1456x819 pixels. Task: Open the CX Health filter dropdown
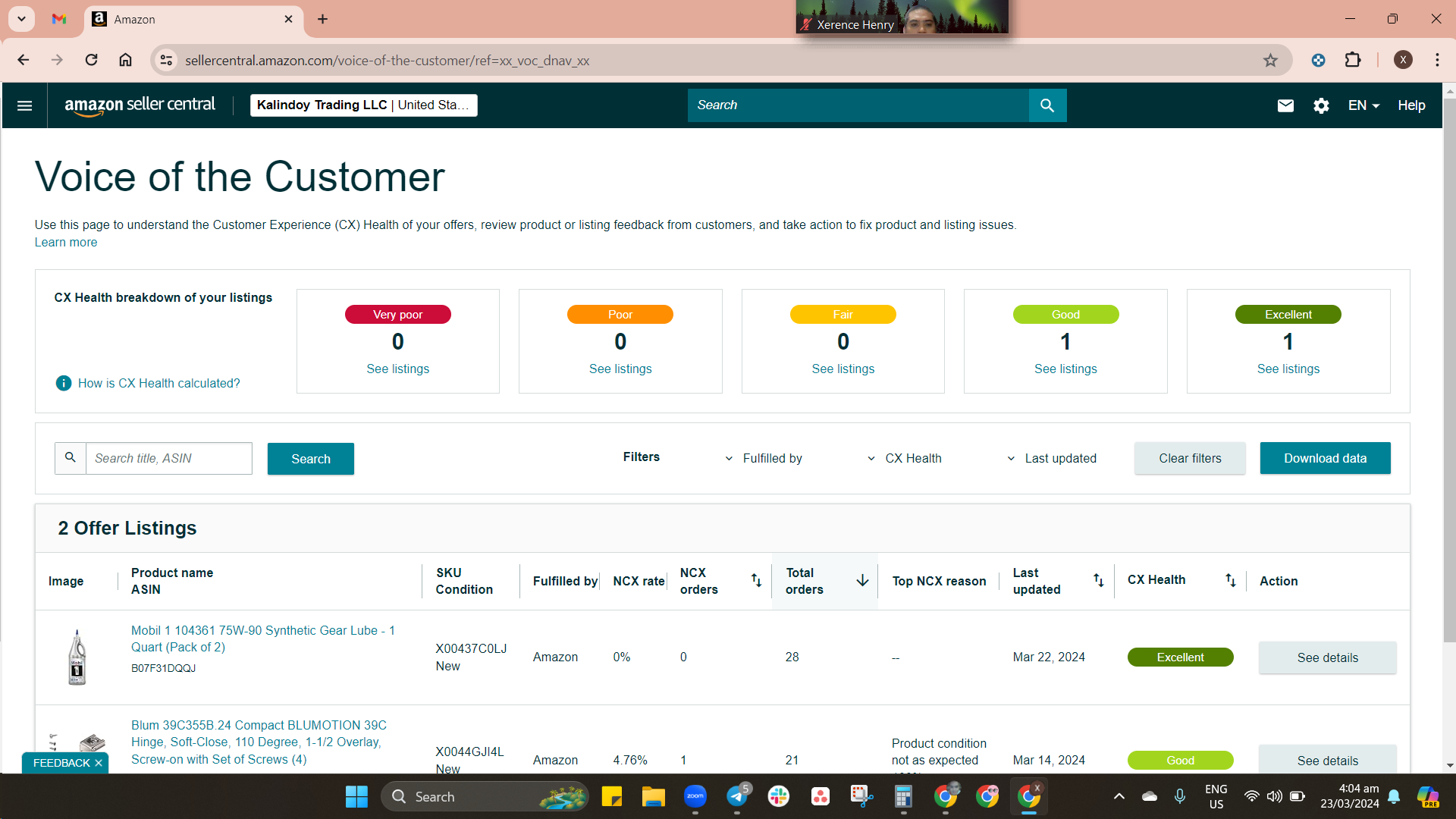click(905, 458)
